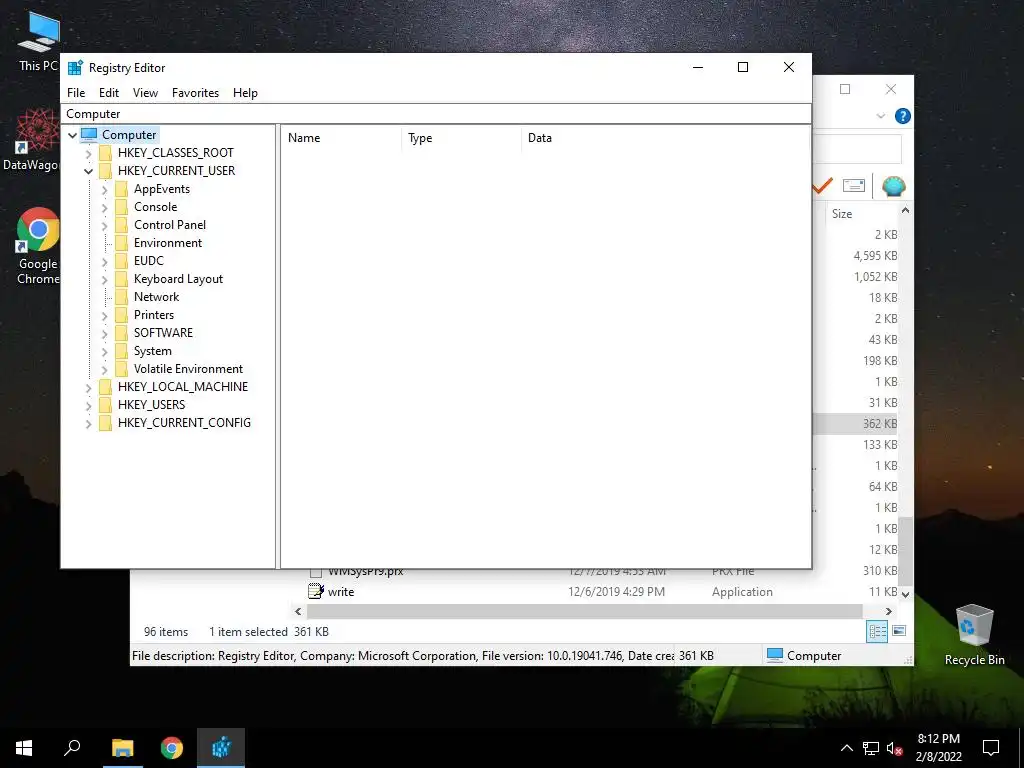Select the Network key
Screen dimensions: 1024x768
click(x=156, y=296)
